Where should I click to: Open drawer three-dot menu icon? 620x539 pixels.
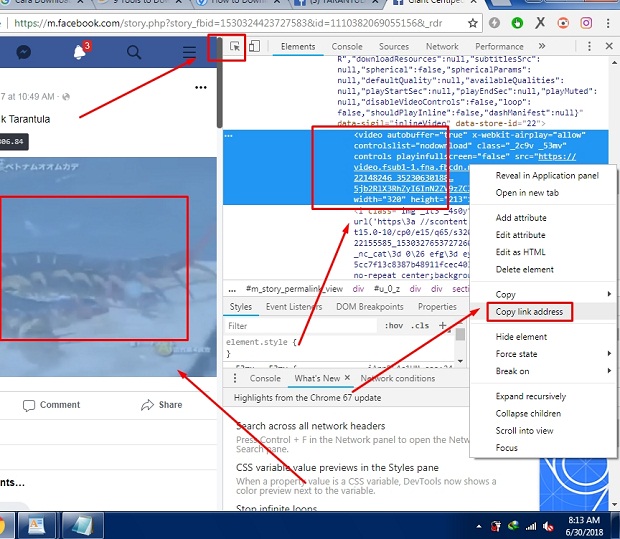pos(235,378)
